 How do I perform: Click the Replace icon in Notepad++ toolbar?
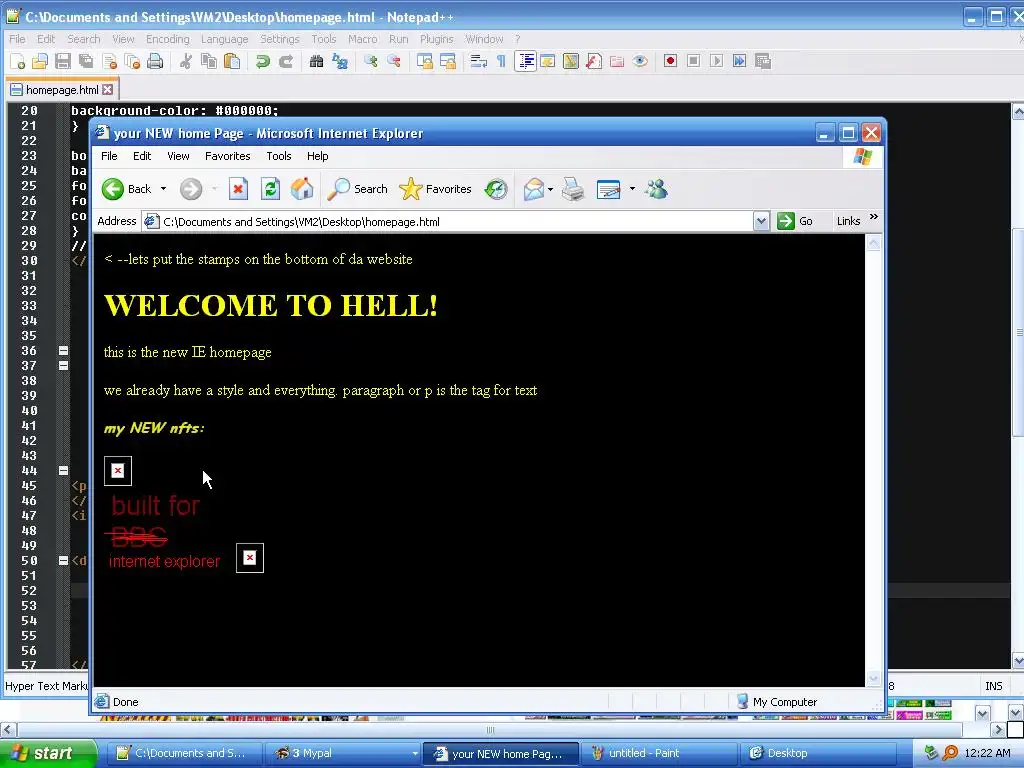pos(340,61)
